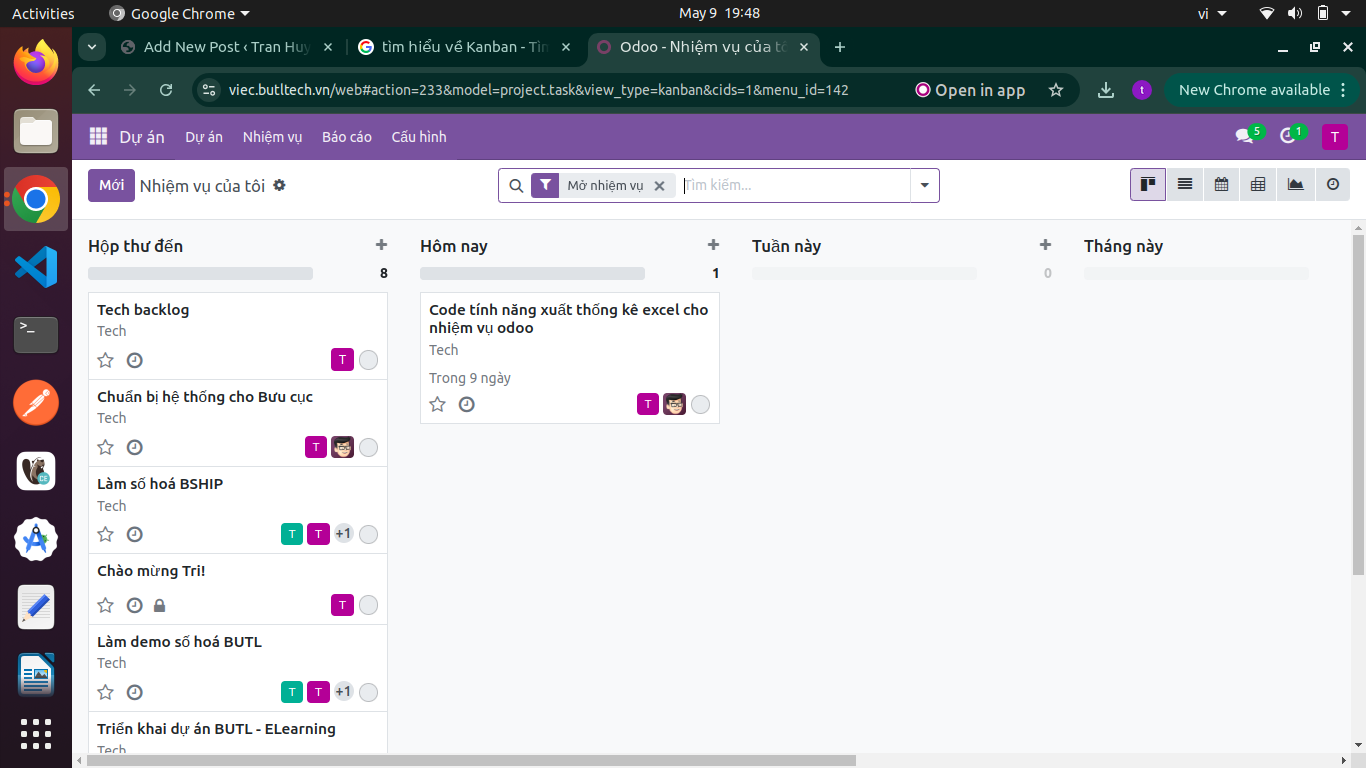
Task: Open the Odoo apps grid menu
Action: pos(98,137)
